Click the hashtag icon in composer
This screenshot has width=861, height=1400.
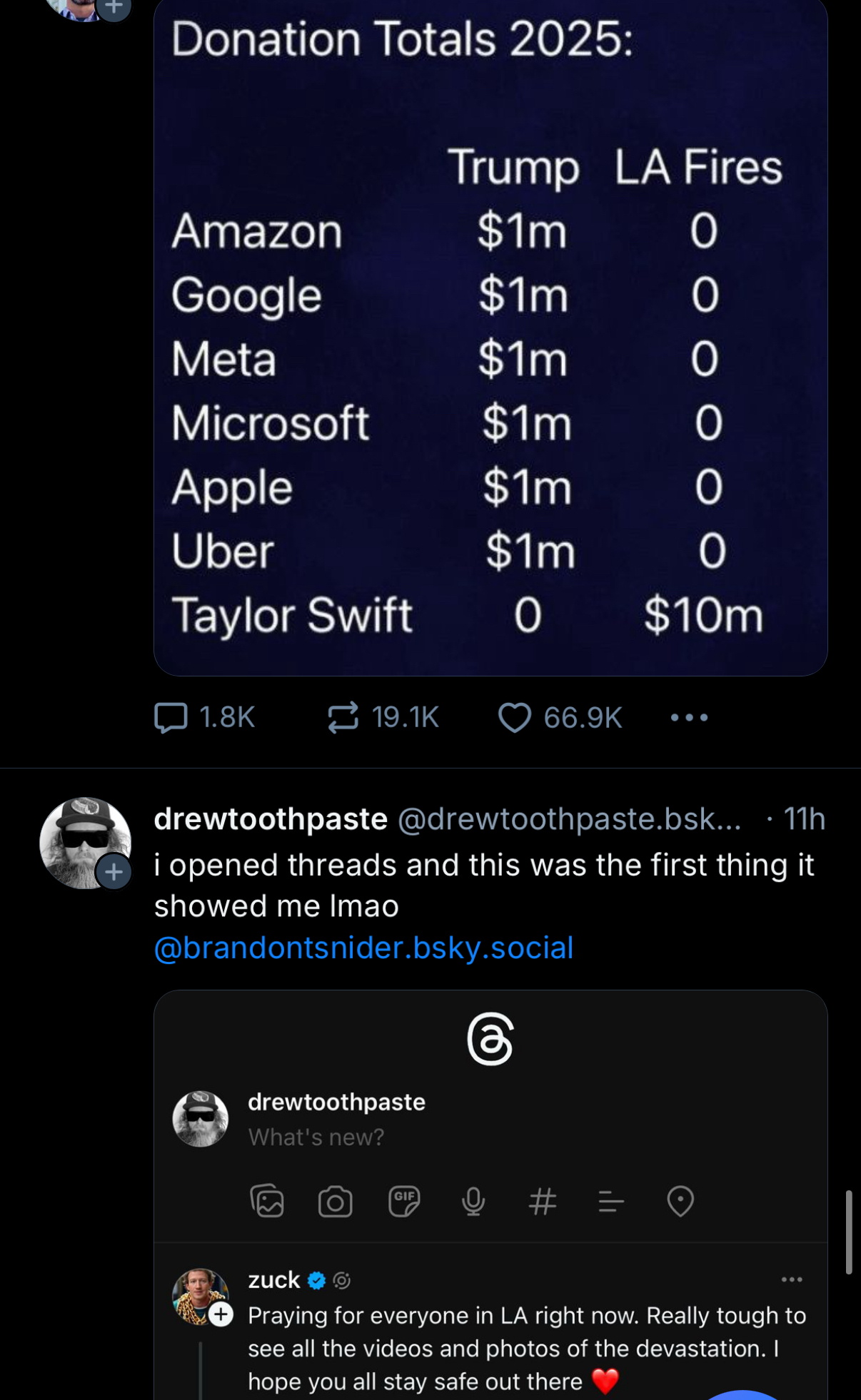coord(543,1202)
